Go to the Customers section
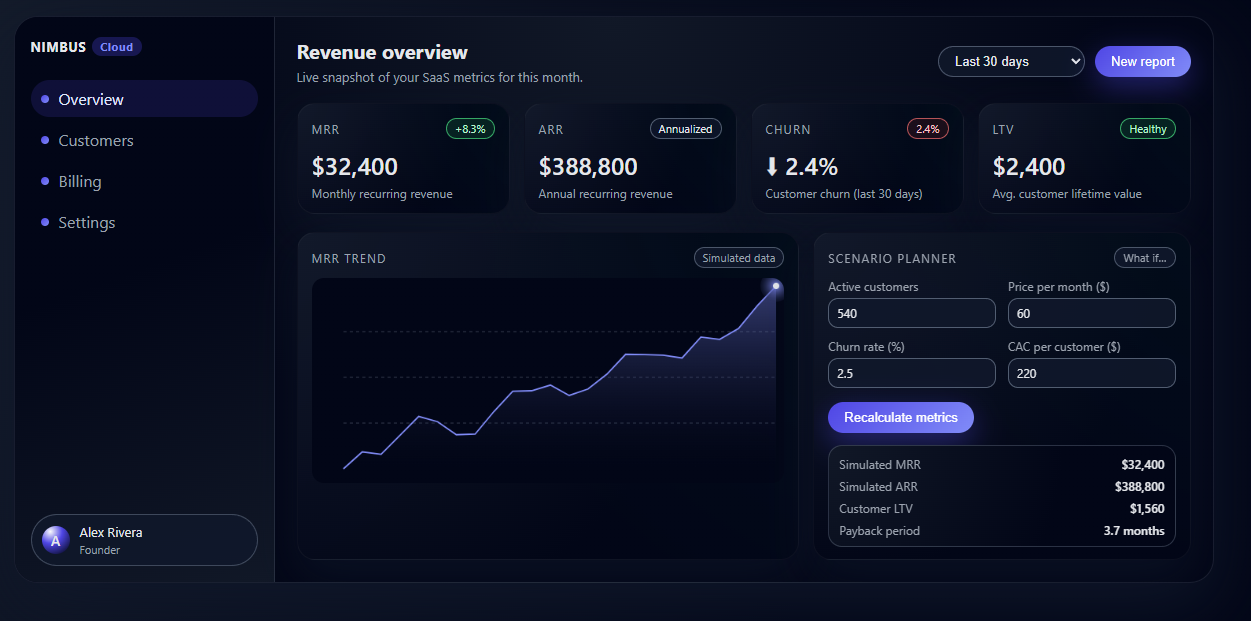The image size is (1251, 621). click(96, 141)
